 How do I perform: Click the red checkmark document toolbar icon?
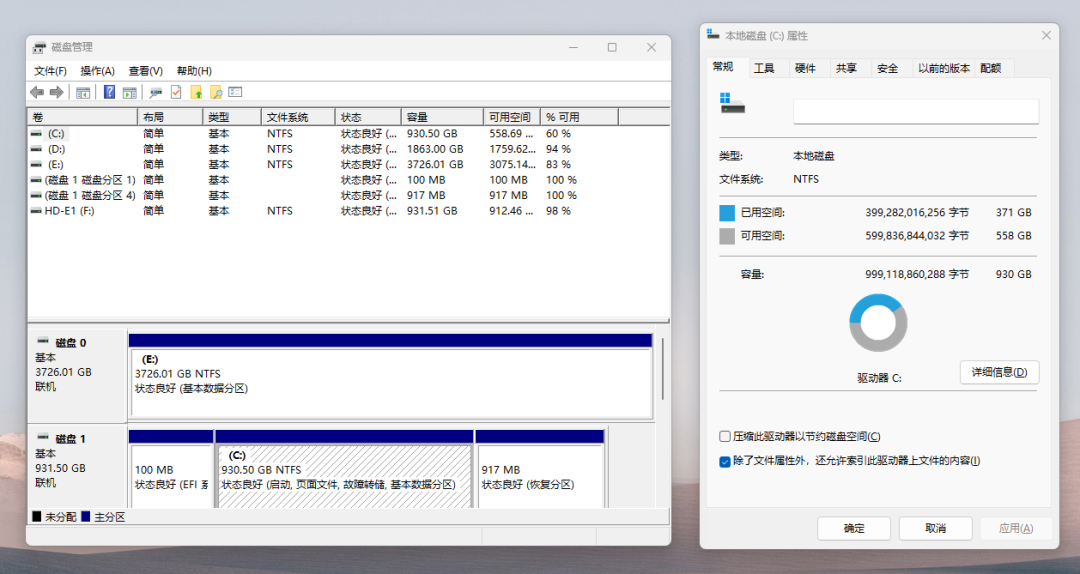176,92
